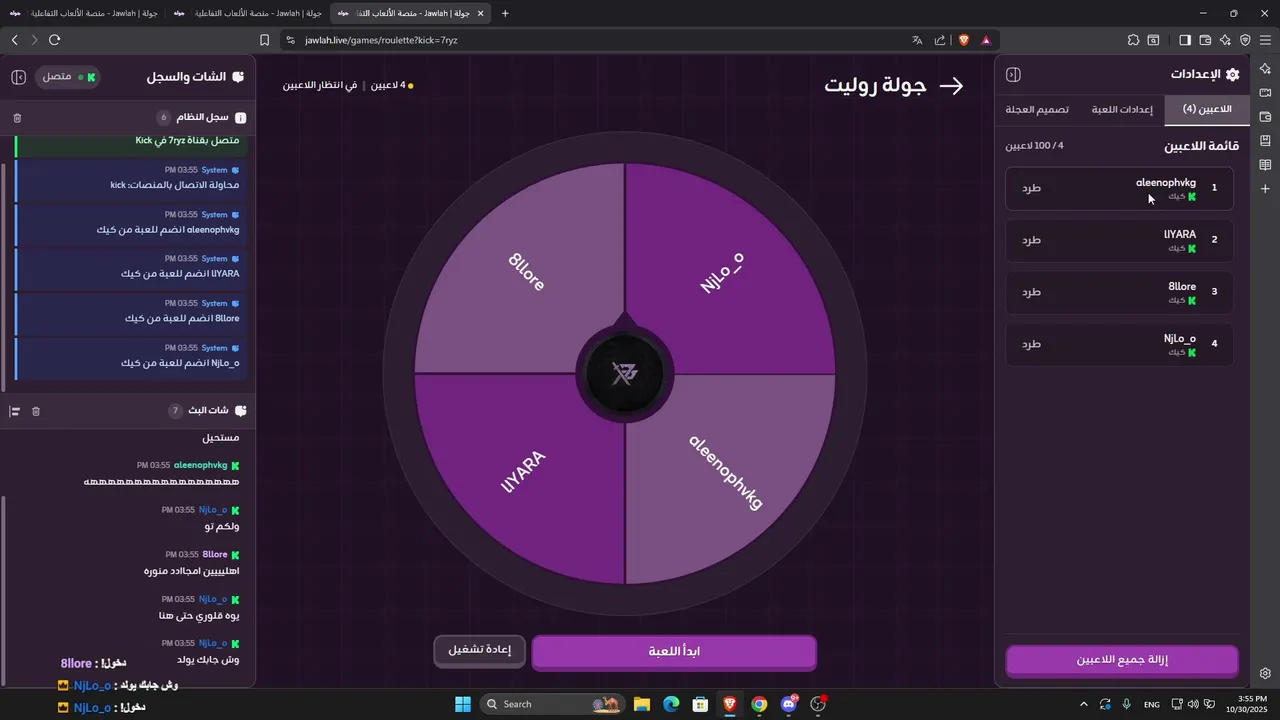Screen dimensions: 1280x720
Task: Open Brave VPN shield icon
Action: [1245, 40]
